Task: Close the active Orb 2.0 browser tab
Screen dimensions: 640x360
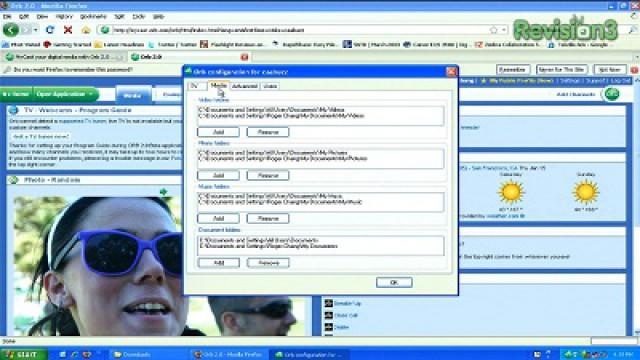Action: coord(244,57)
